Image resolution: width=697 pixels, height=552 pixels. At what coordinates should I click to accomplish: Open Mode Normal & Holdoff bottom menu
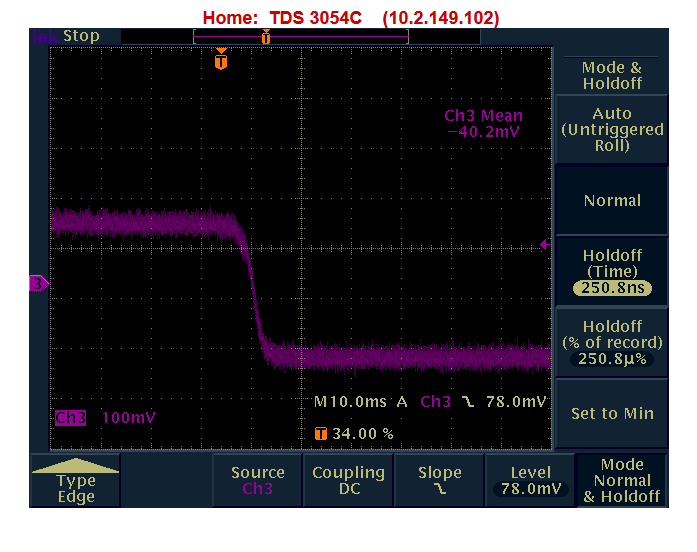click(x=622, y=481)
